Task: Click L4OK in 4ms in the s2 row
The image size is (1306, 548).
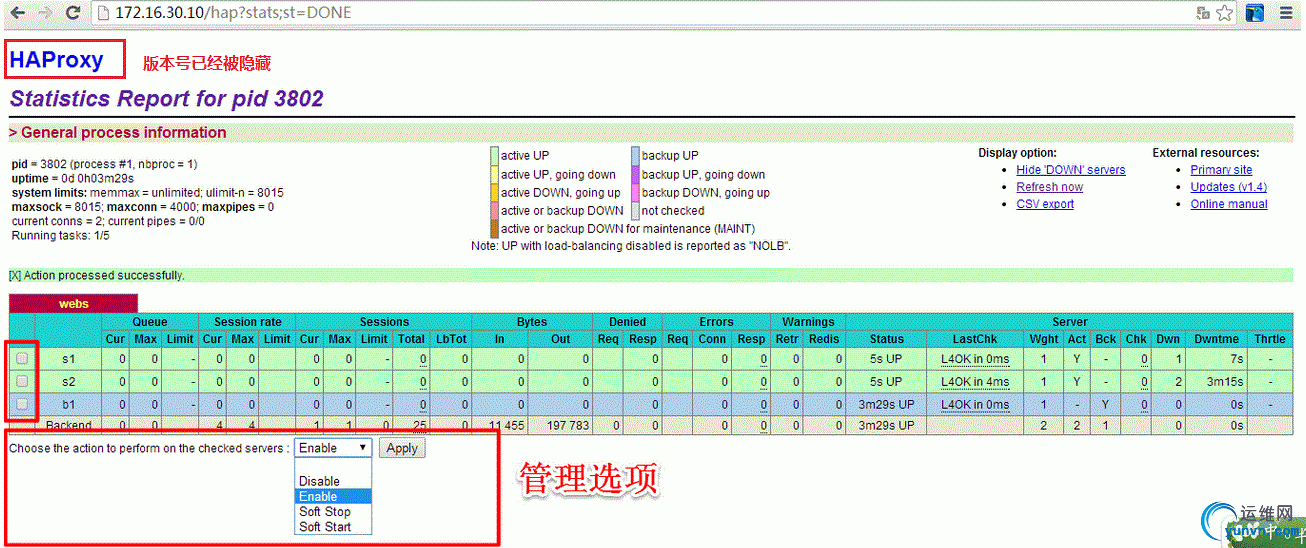Action: coord(975,382)
